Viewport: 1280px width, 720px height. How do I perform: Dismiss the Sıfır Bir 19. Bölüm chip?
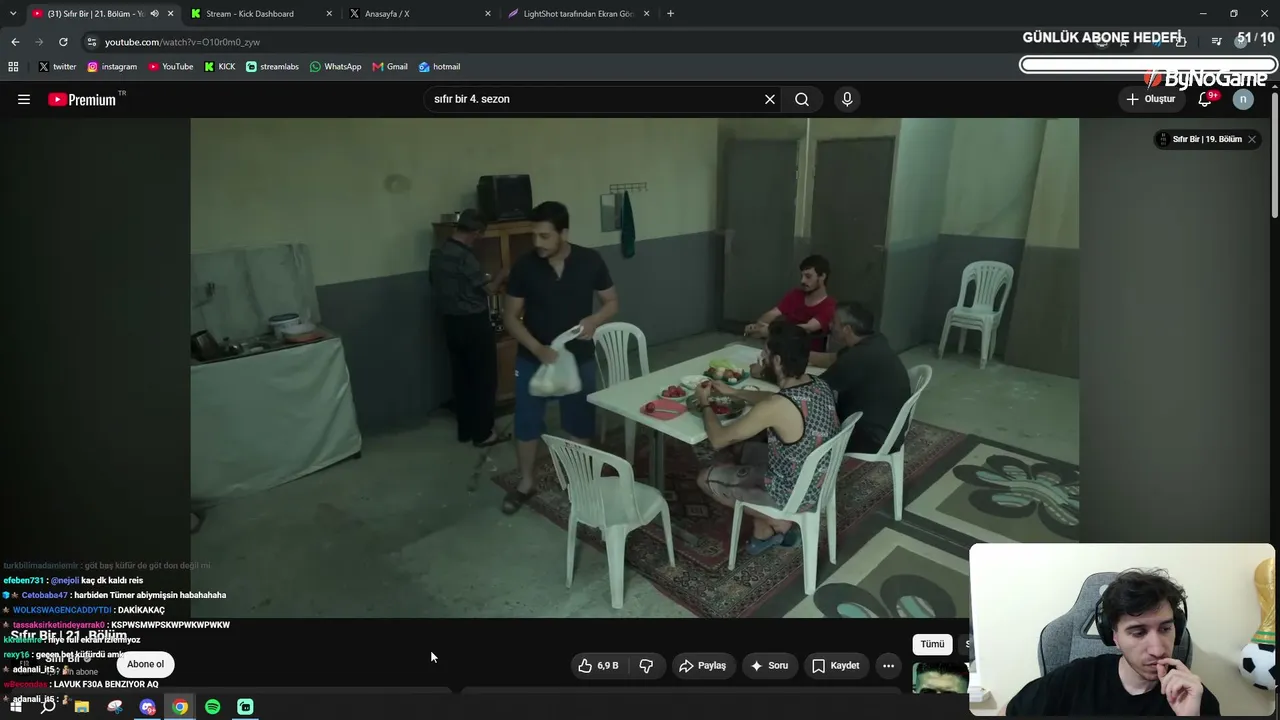pos(1251,139)
